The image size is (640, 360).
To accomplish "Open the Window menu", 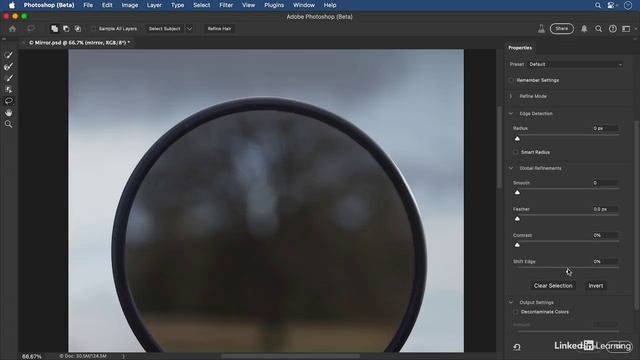I will click(304, 5).
